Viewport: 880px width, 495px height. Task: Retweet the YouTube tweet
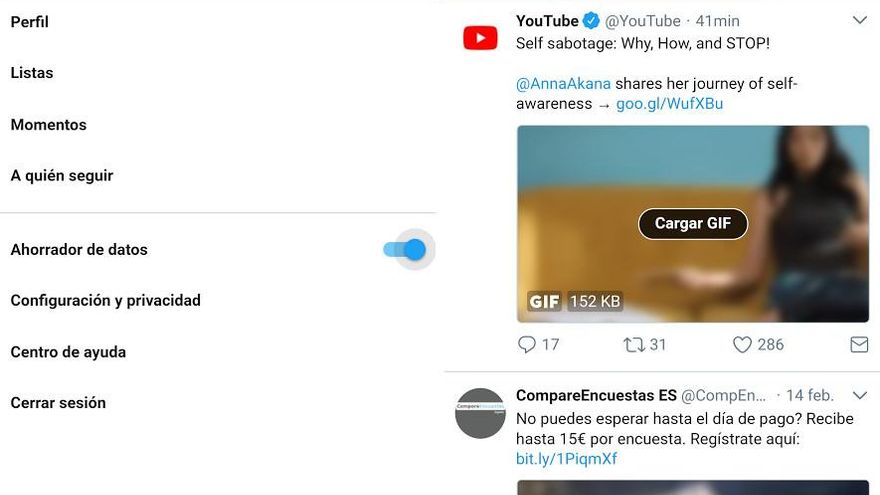(634, 345)
